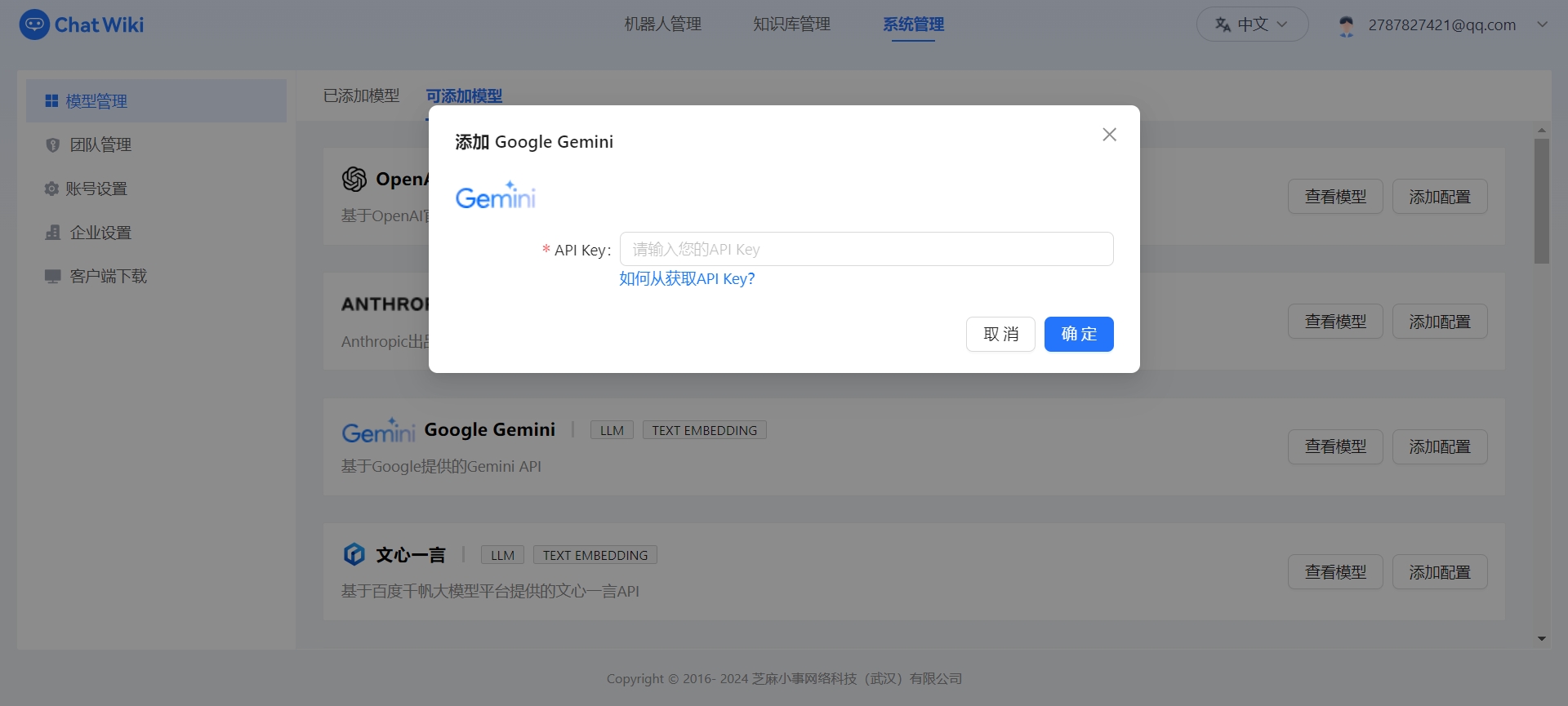Click the 模型管理 grid icon in sidebar
The width and height of the screenshot is (1568, 706).
pos(51,100)
